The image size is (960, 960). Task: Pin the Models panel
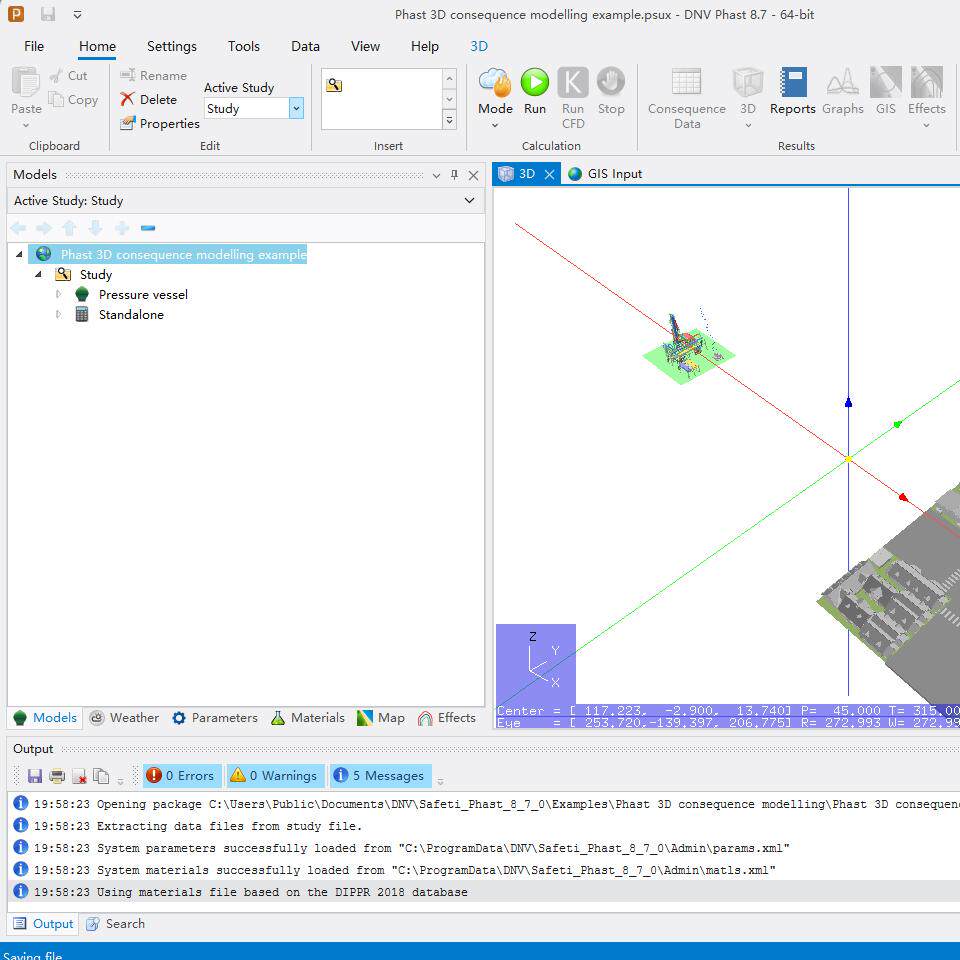coord(454,174)
